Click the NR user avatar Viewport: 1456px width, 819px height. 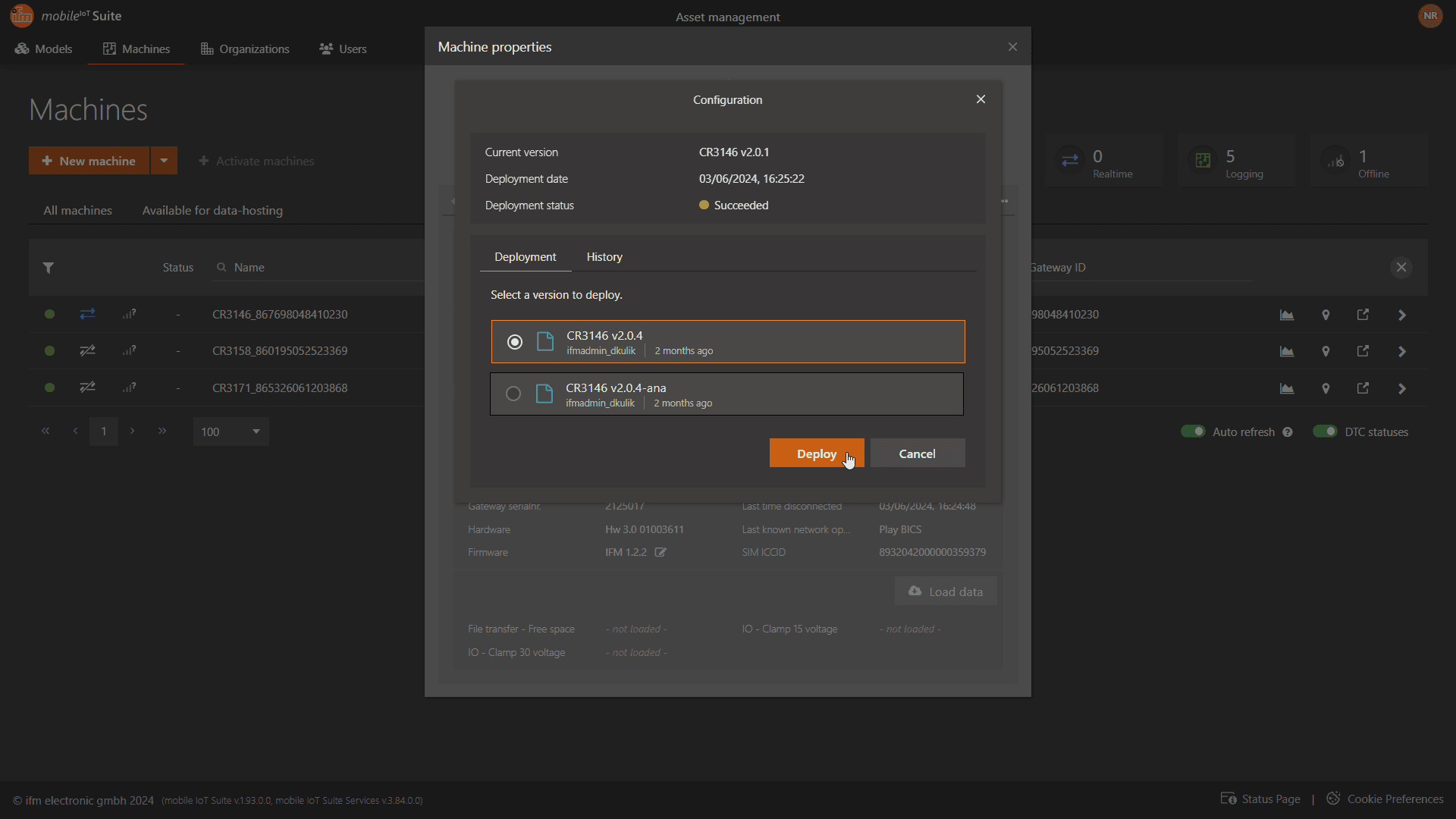(x=1430, y=16)
